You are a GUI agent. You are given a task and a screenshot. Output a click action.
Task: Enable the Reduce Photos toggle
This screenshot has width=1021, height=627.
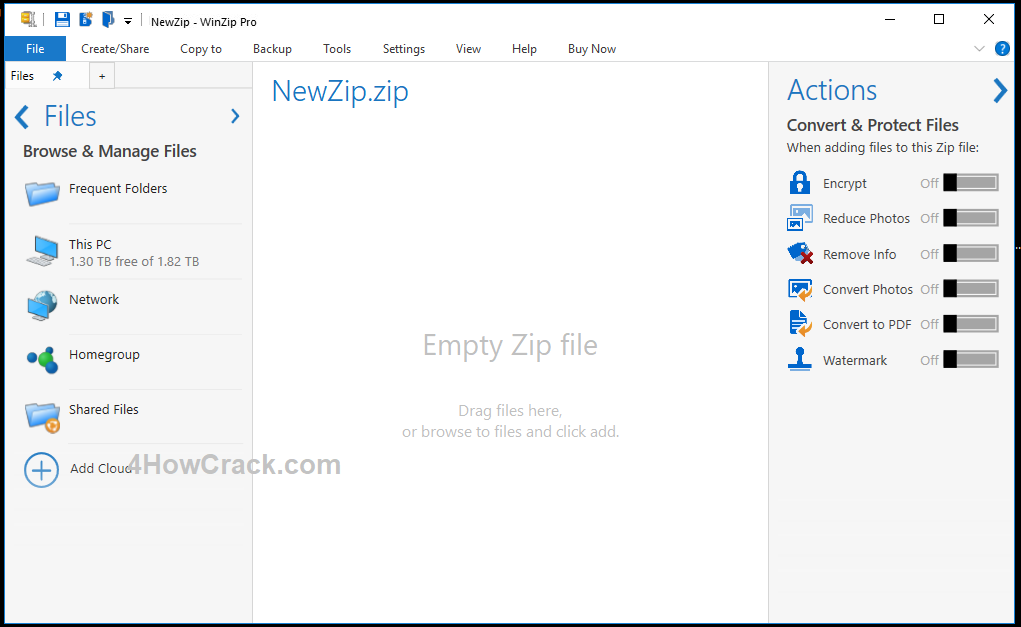[970, 218]
